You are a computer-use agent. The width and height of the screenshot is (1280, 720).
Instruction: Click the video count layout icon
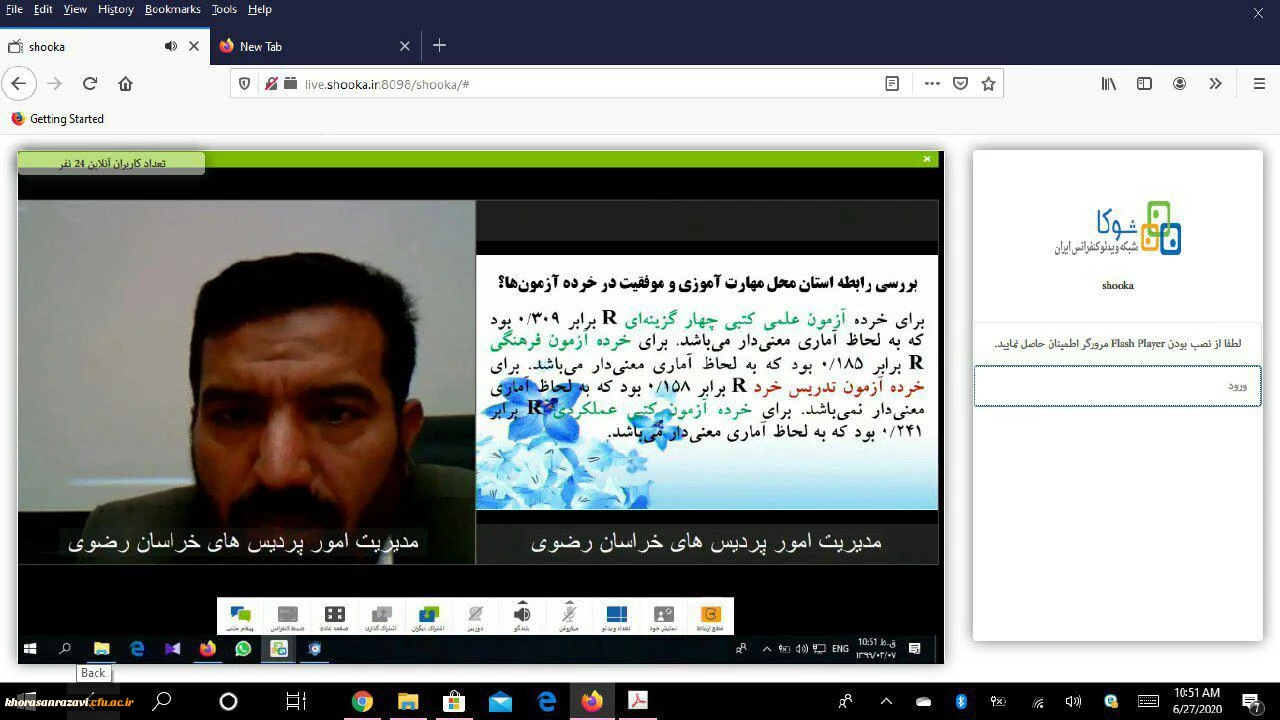pyautogui.click(x=616, y=616)
